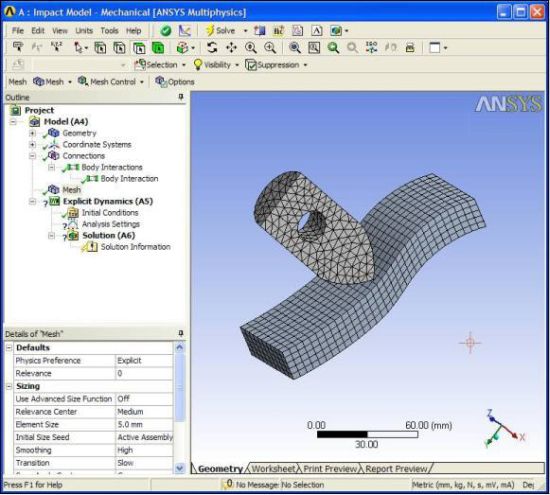
Task: Expand the Coordinate Systems tree node
Action: point(32,145)
